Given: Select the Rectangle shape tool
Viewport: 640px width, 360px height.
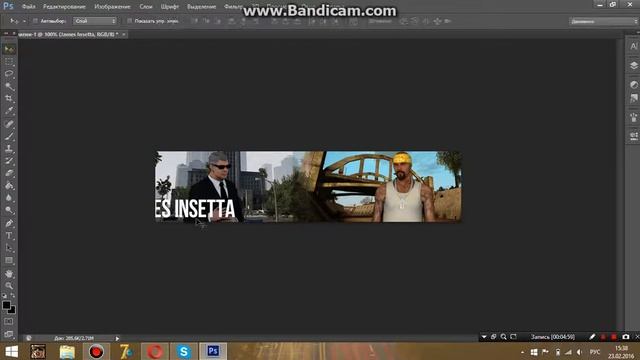Looking at the screenshot, I should (9, 260).
